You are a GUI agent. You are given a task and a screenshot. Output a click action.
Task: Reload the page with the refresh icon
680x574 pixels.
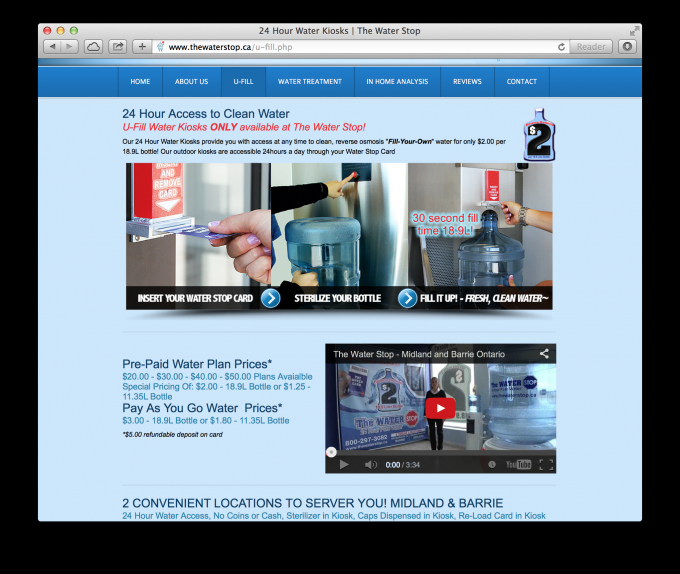click(x=562, y=46)
